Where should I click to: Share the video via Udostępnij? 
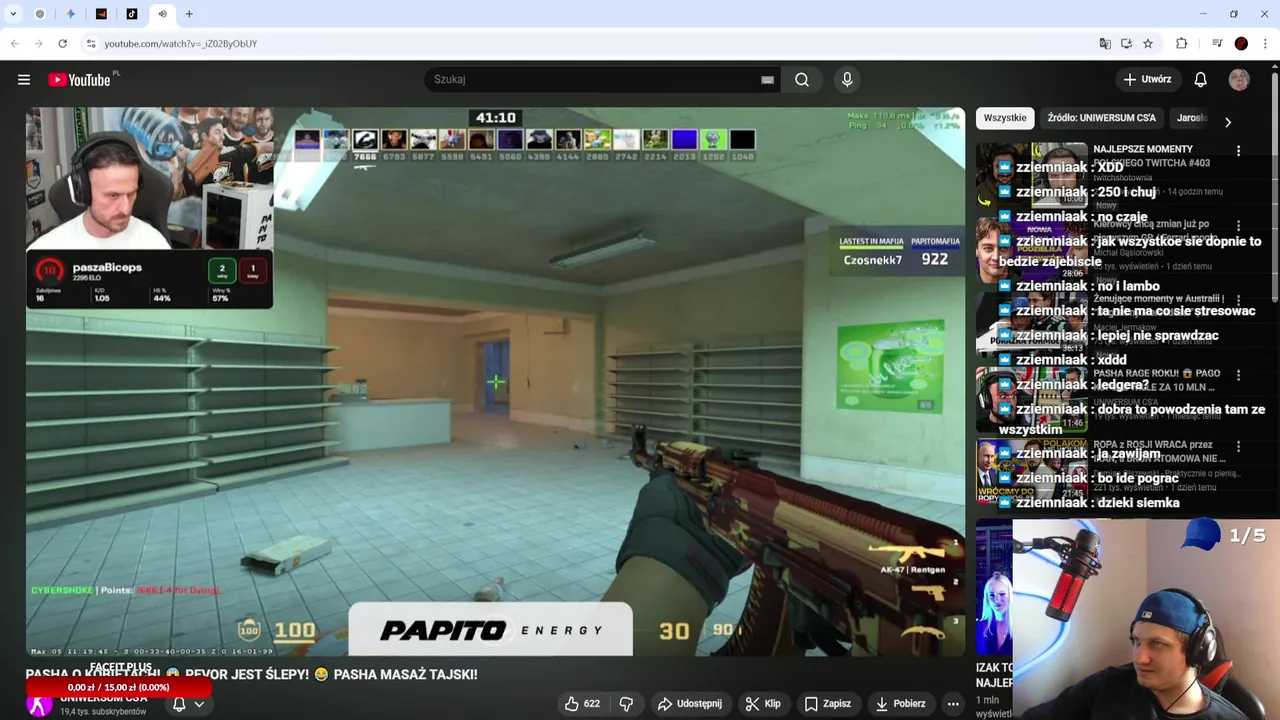click(690, 704)
